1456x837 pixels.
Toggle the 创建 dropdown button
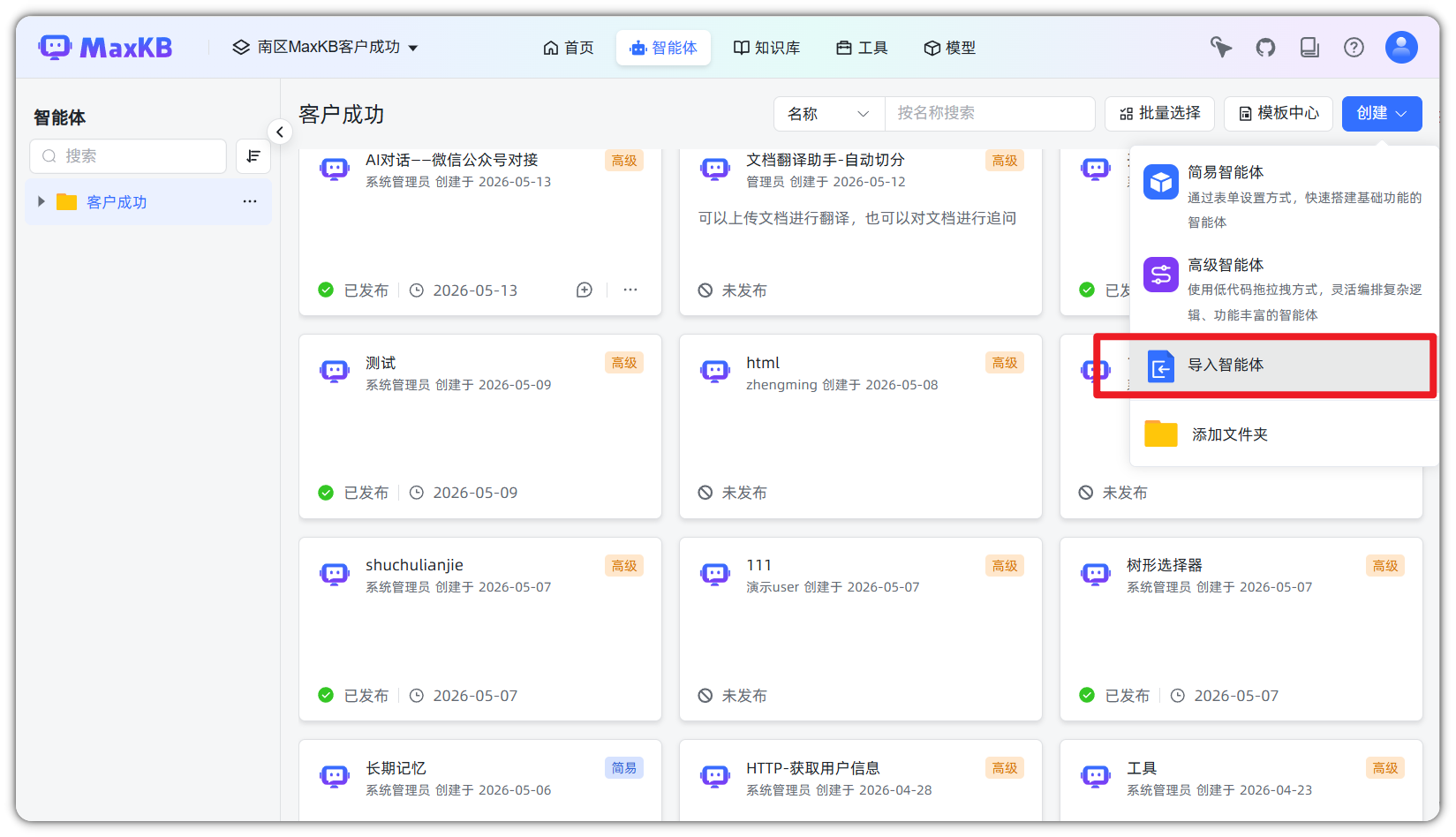(1382, 114)
